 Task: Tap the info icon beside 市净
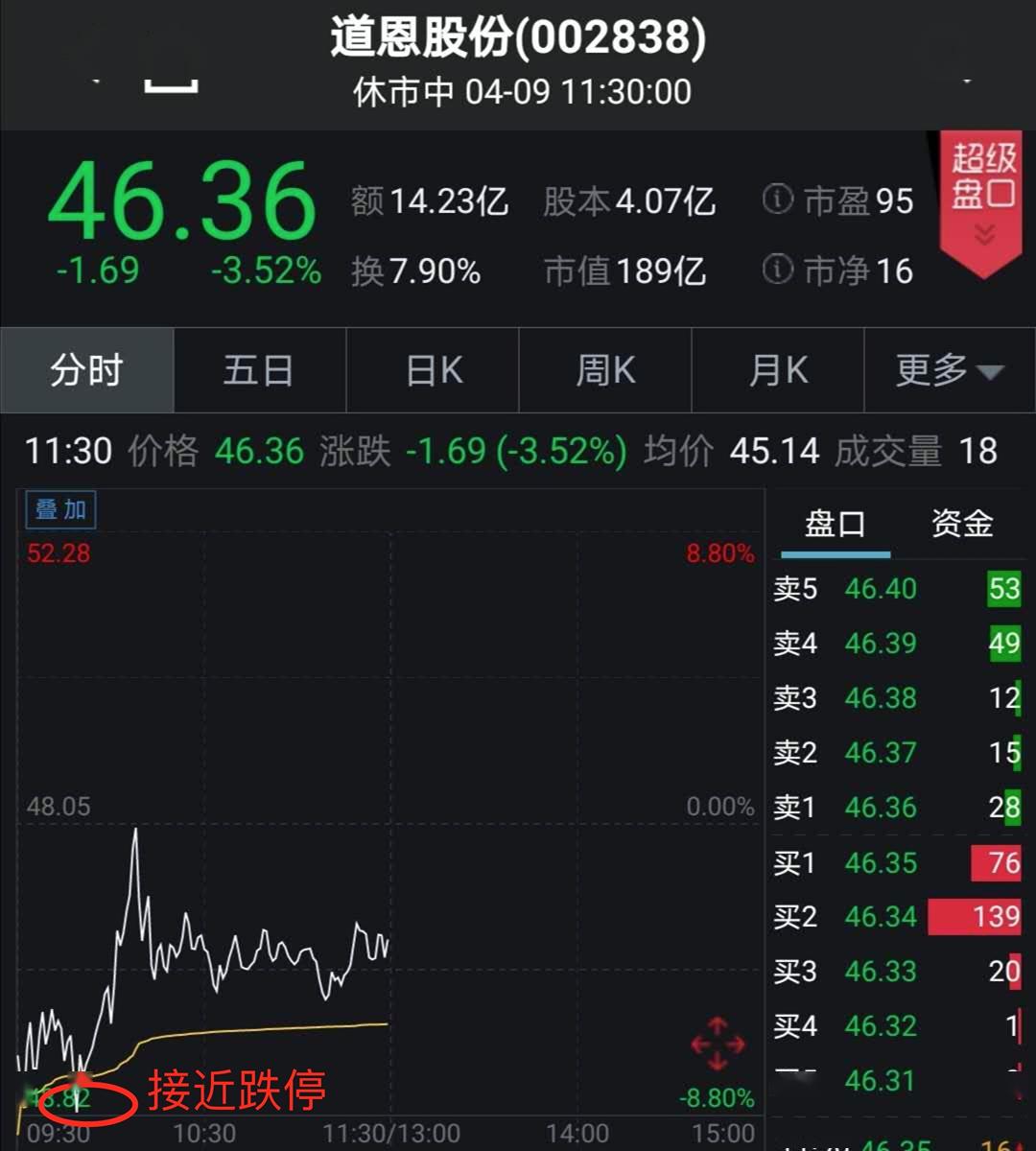coord(777,270)
